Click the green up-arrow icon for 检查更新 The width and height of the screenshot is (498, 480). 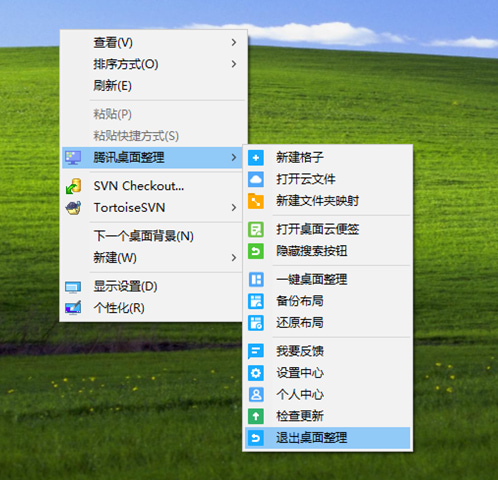coord(256,416)
